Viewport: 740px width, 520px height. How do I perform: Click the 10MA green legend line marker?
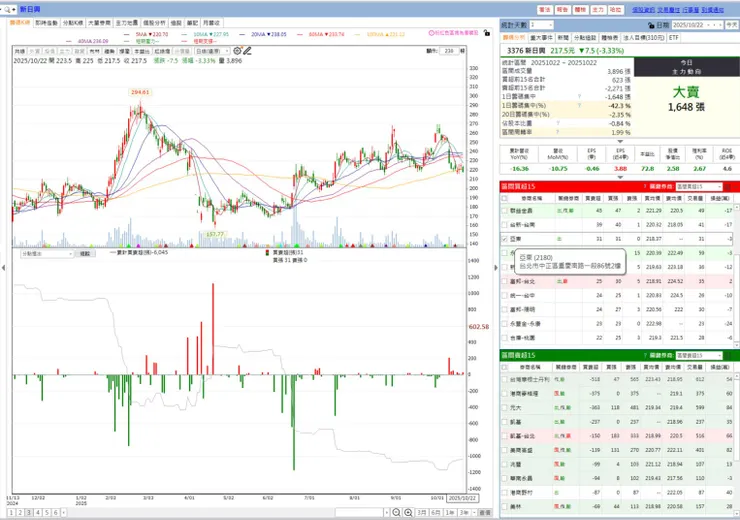[x=184, y=34]
